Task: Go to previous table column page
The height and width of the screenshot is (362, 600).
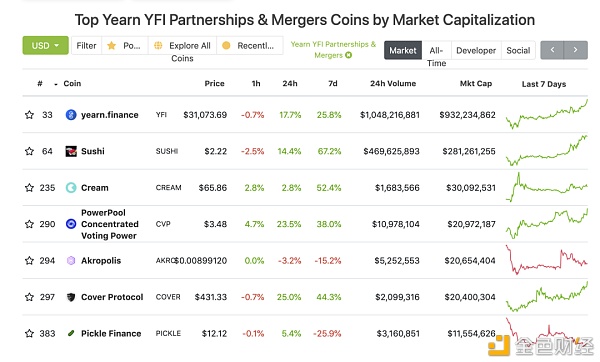Action: pos(552,50)
